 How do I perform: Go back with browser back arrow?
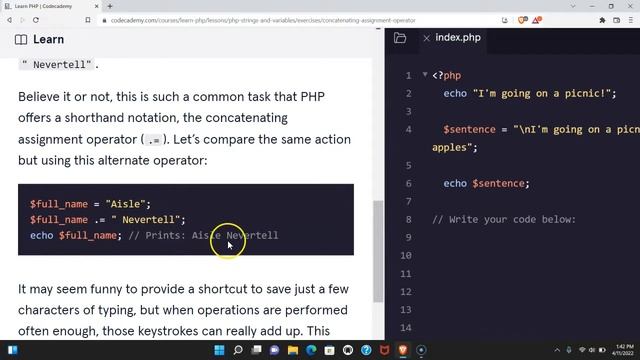tap(9, 20)
